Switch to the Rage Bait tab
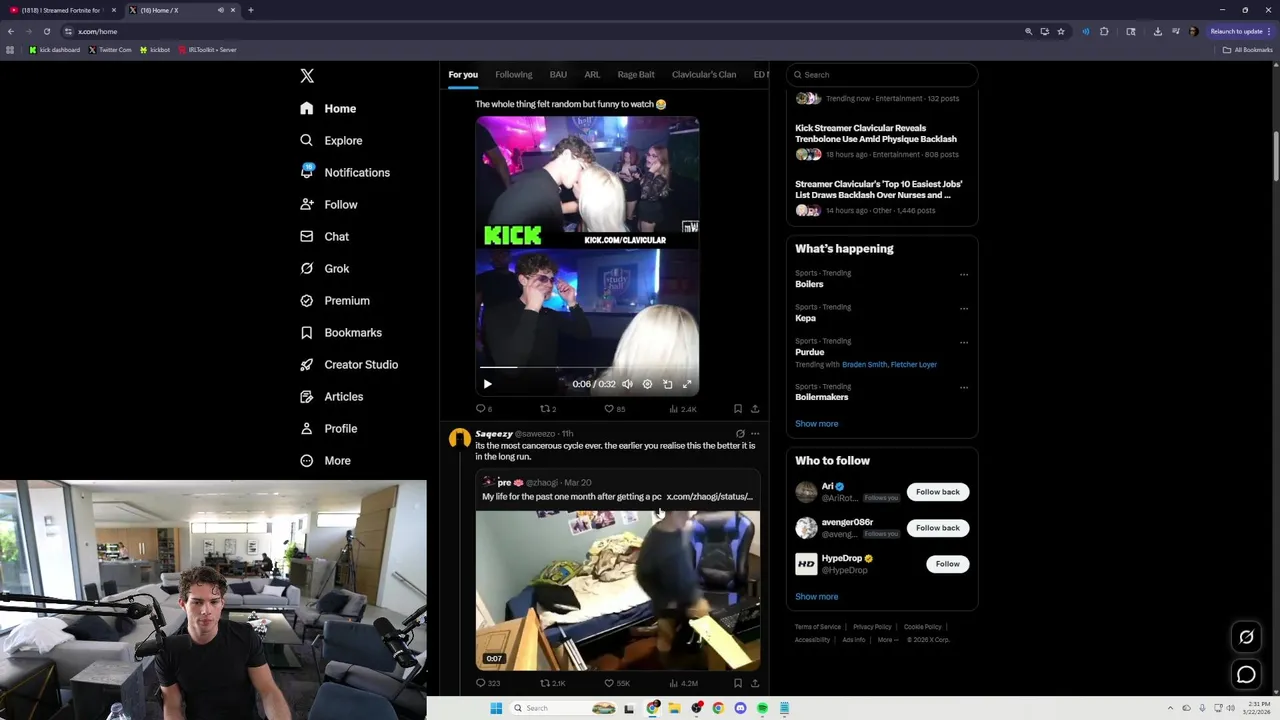 coord(636,75)
